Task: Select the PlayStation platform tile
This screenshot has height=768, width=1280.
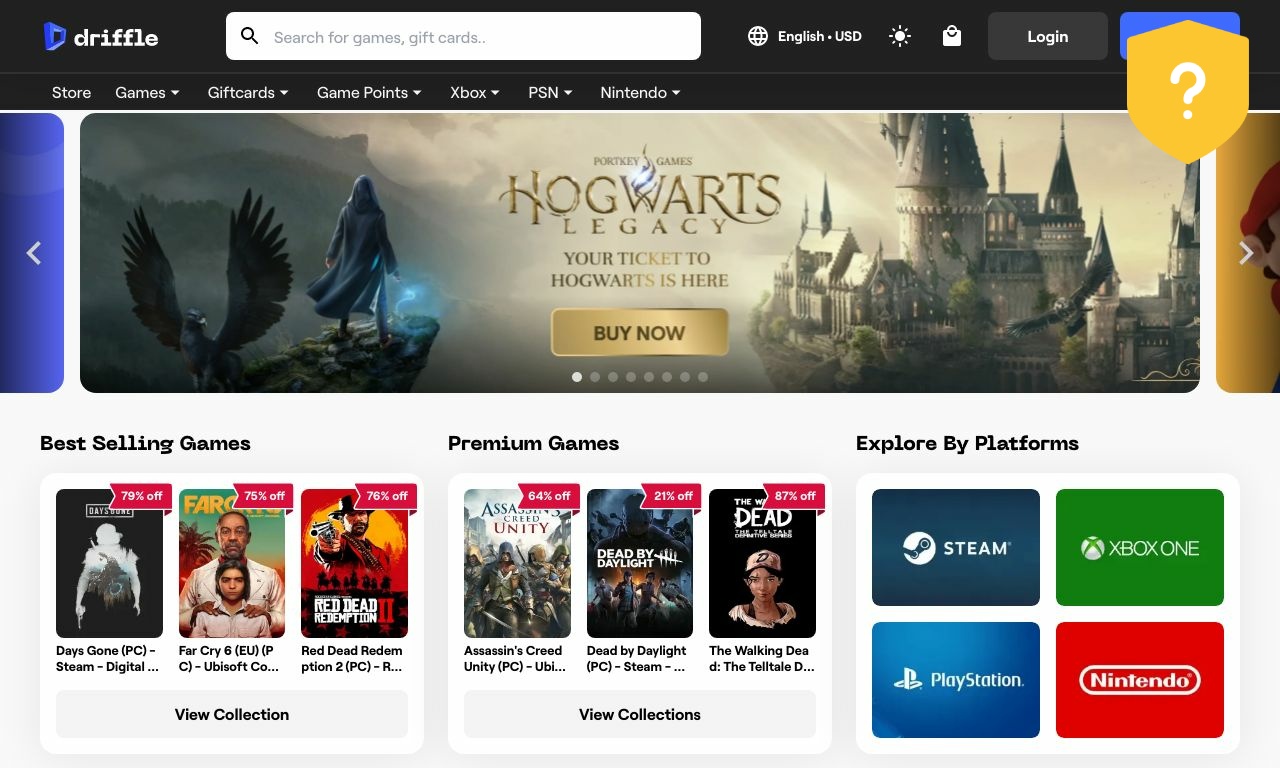Action: [x=956, y=680]
